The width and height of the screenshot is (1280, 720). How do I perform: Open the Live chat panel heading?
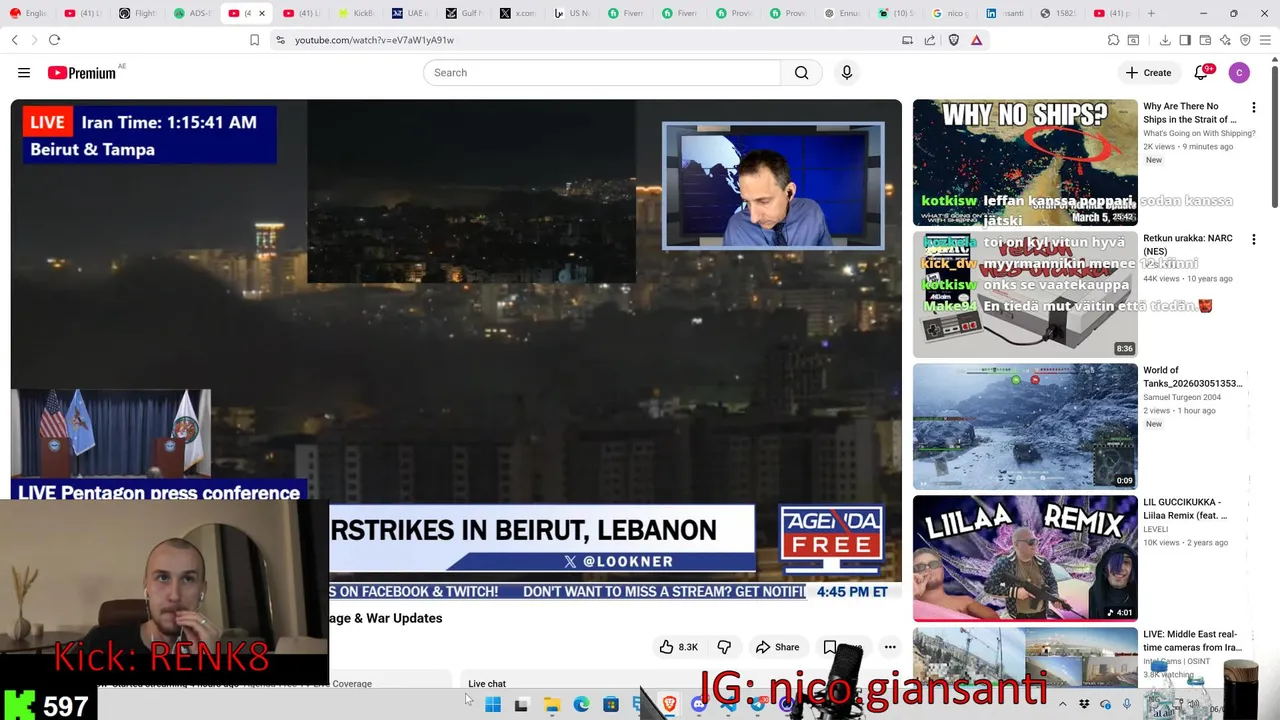[487, 684]
